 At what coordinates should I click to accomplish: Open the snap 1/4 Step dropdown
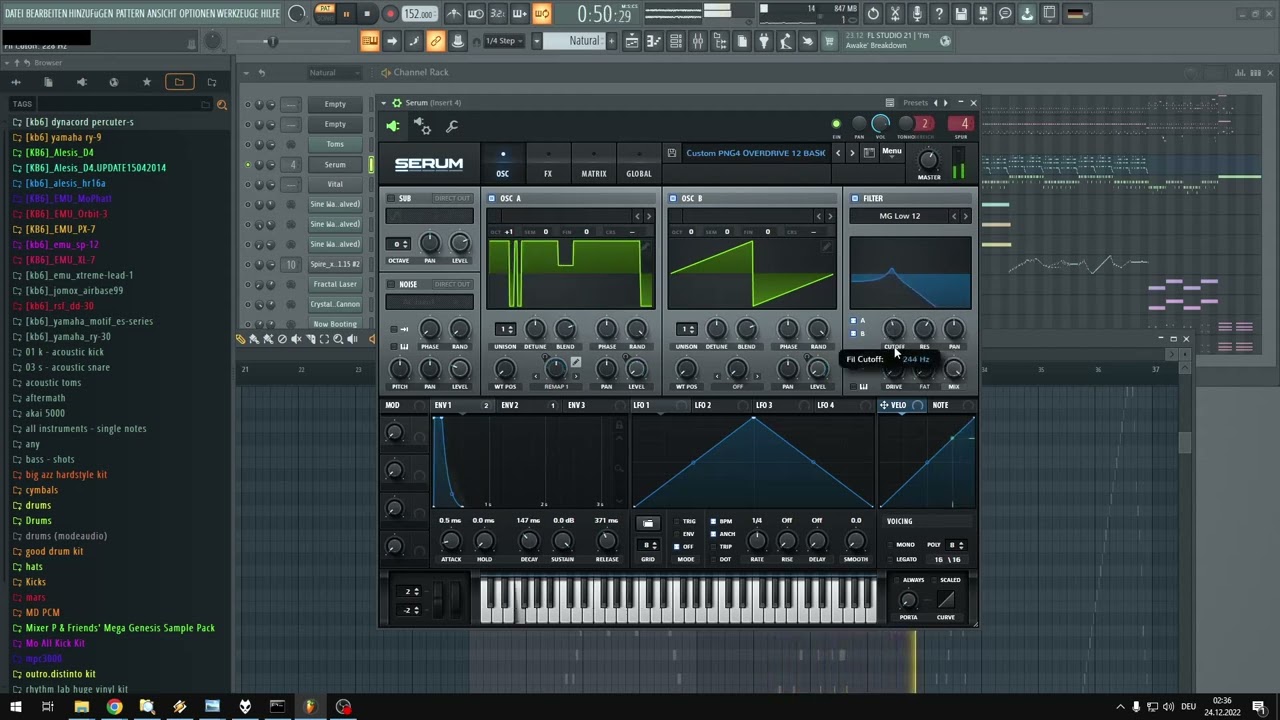pyautogui.click(x=505, y=41)
